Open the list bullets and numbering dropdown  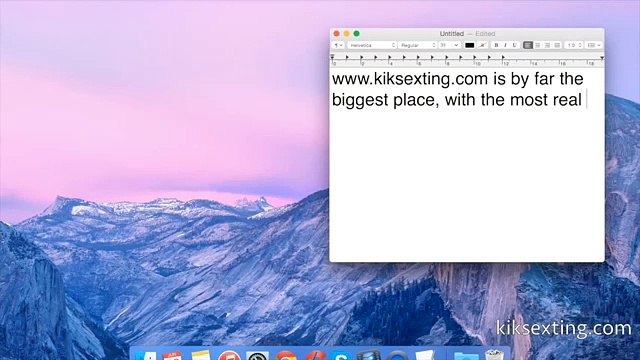(593, 45)
